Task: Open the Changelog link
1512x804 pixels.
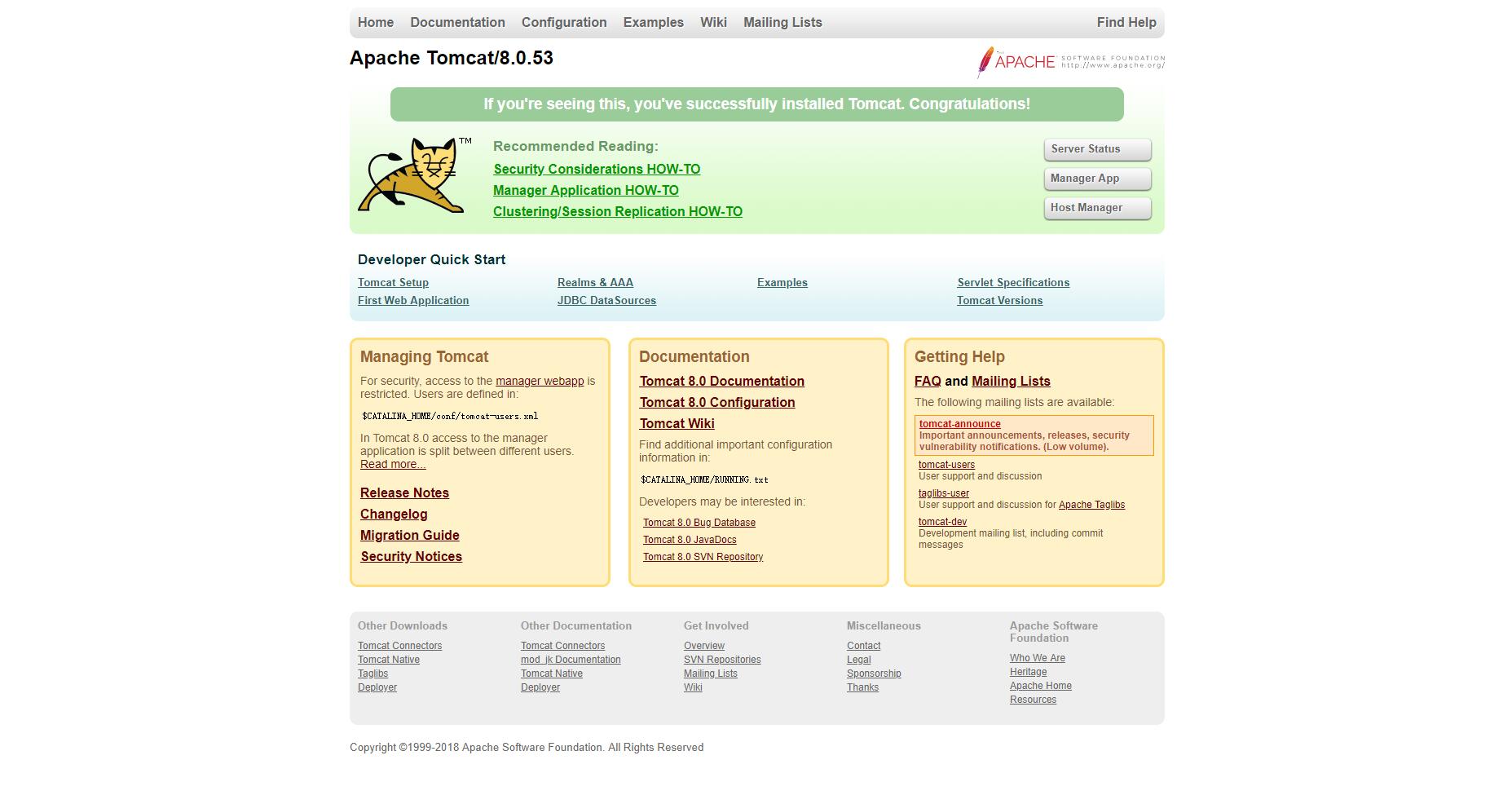Action: point(394,515)
